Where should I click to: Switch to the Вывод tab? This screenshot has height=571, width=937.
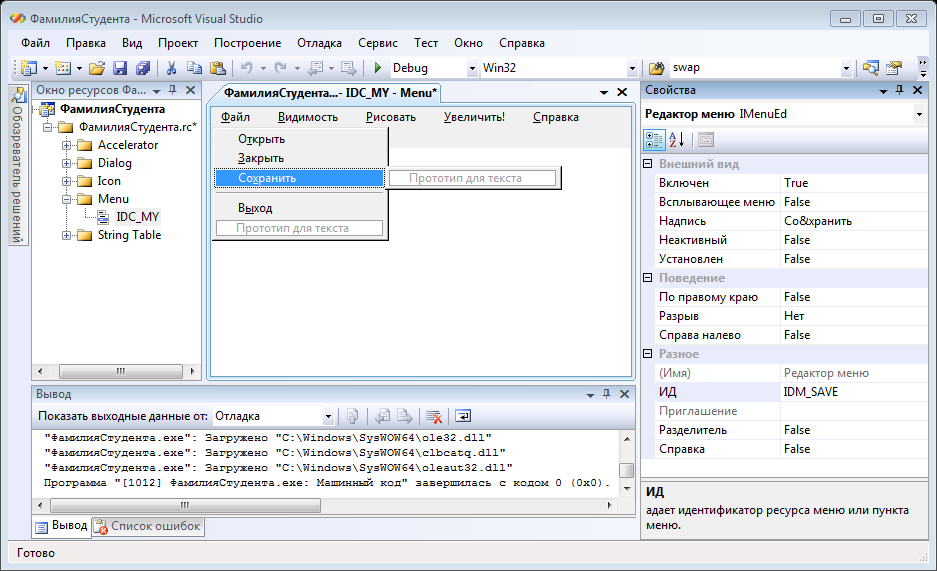tap(62, 526)
